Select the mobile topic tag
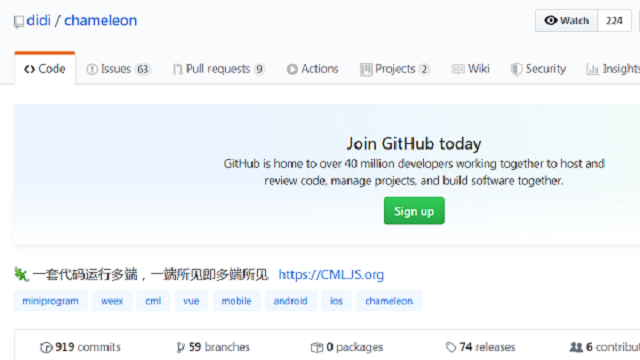640x360 pixels. [236, 301]
